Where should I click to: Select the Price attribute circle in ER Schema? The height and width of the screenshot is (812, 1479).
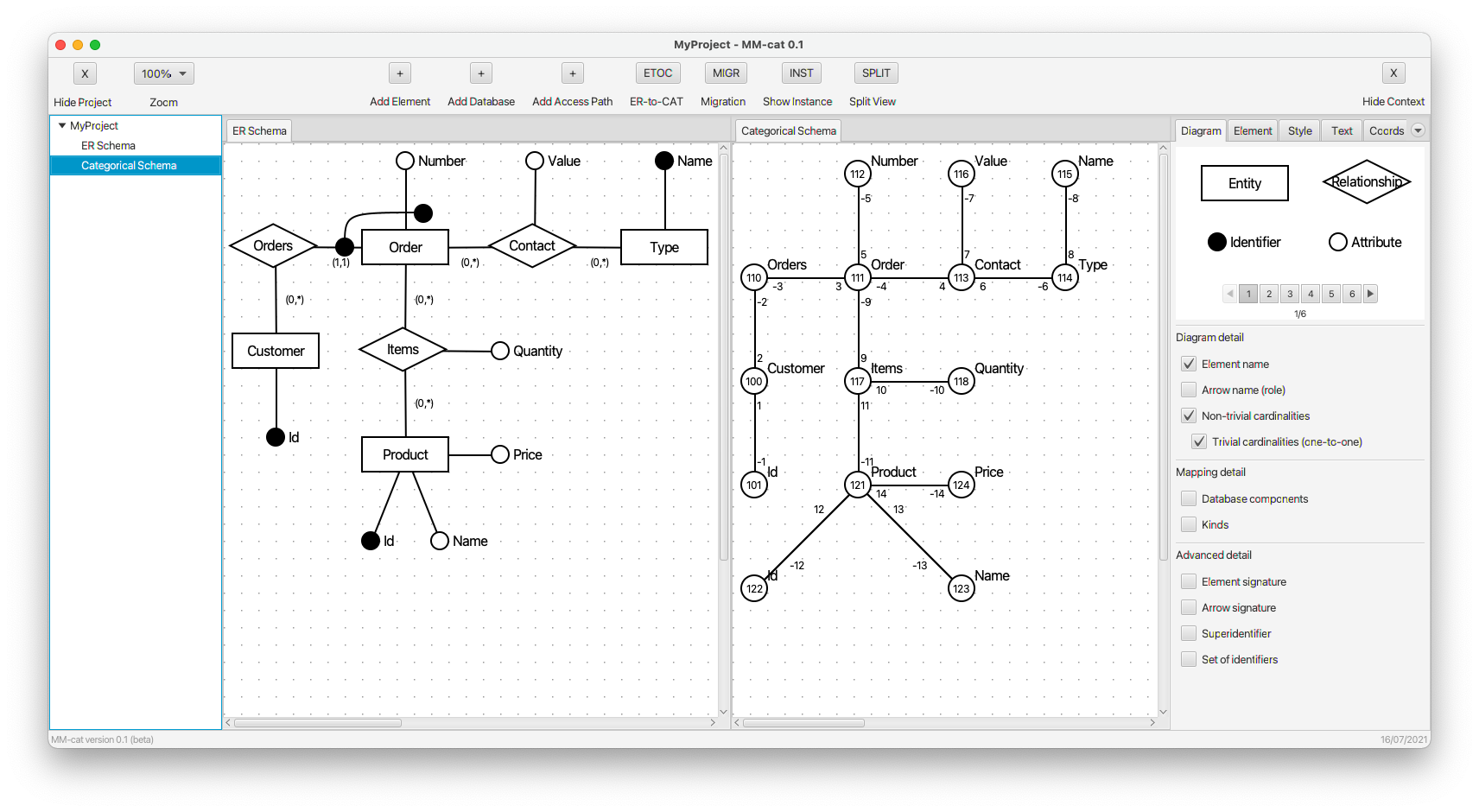[x=500, y=454]
